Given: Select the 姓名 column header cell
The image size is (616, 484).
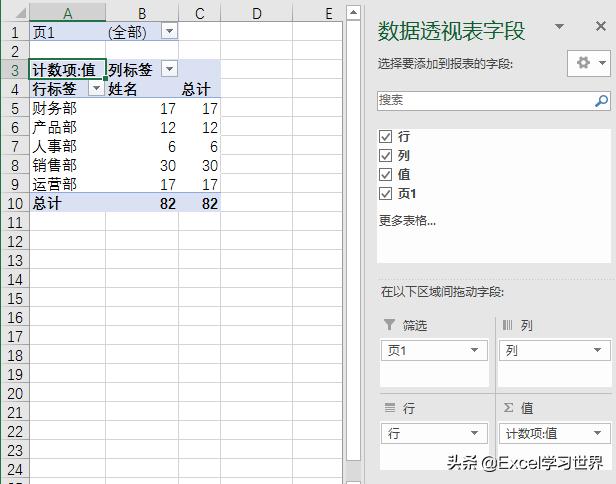Looking at the screenshot, I should click(142, 89).
